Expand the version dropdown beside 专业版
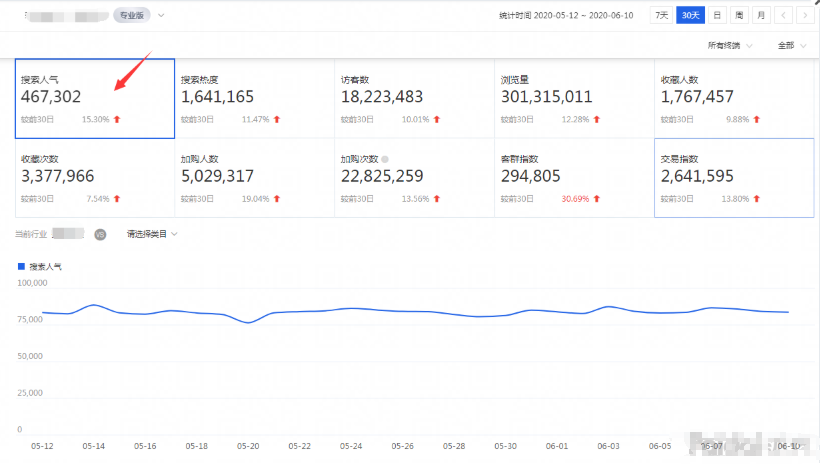This screenshot has width=820, height=464. tap(162, 15)
